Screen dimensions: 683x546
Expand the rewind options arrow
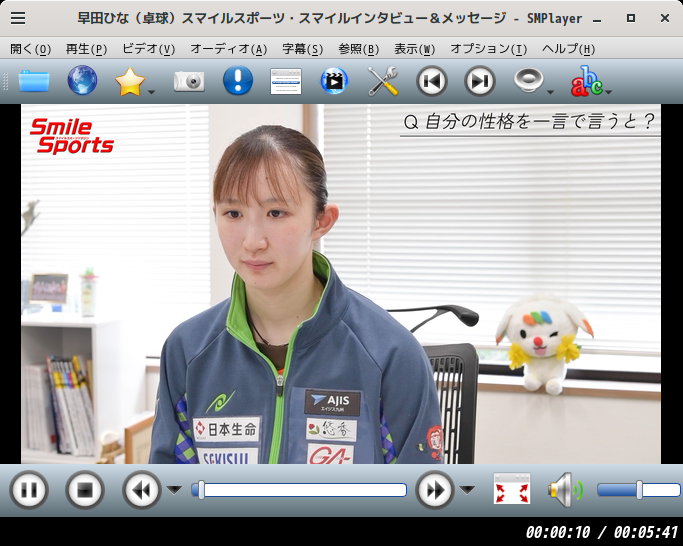point(174,490)
